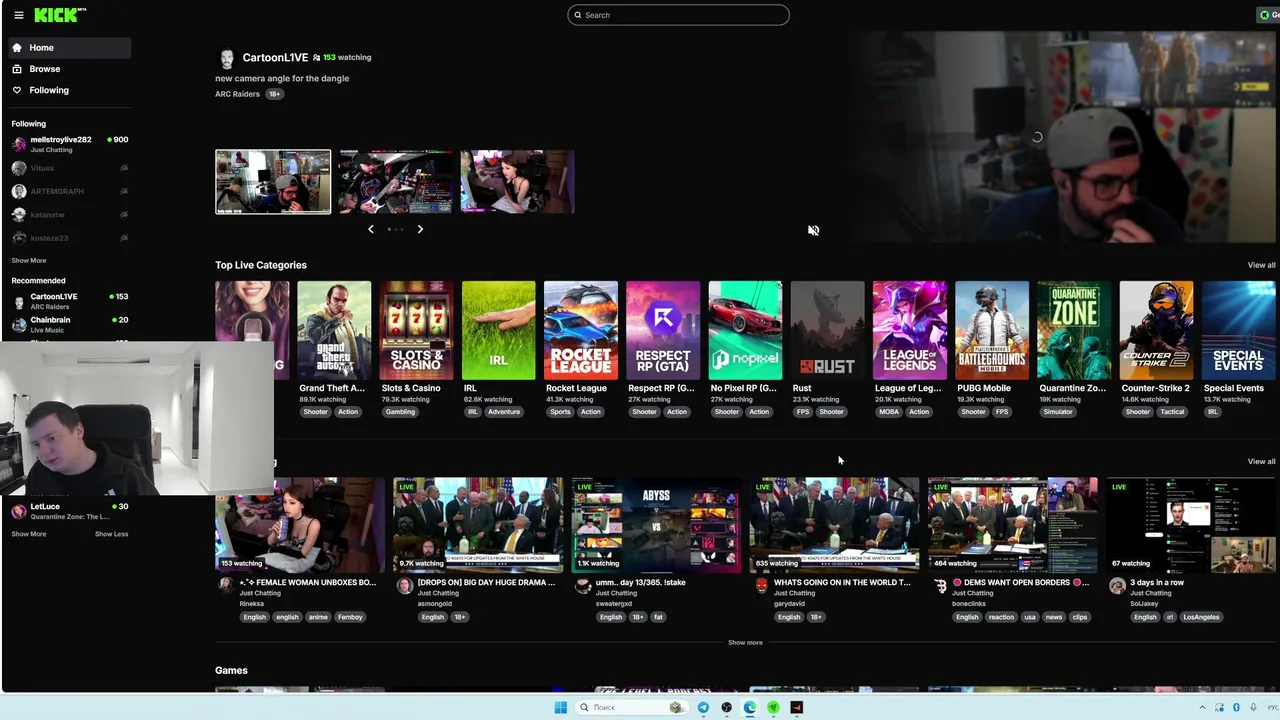Click the Kick logo
1280x720 pixels.
point(56,15)
